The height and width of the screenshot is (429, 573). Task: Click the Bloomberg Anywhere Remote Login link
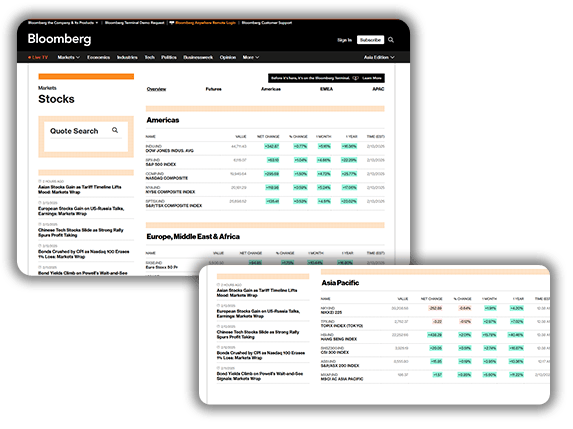point(205,23)
